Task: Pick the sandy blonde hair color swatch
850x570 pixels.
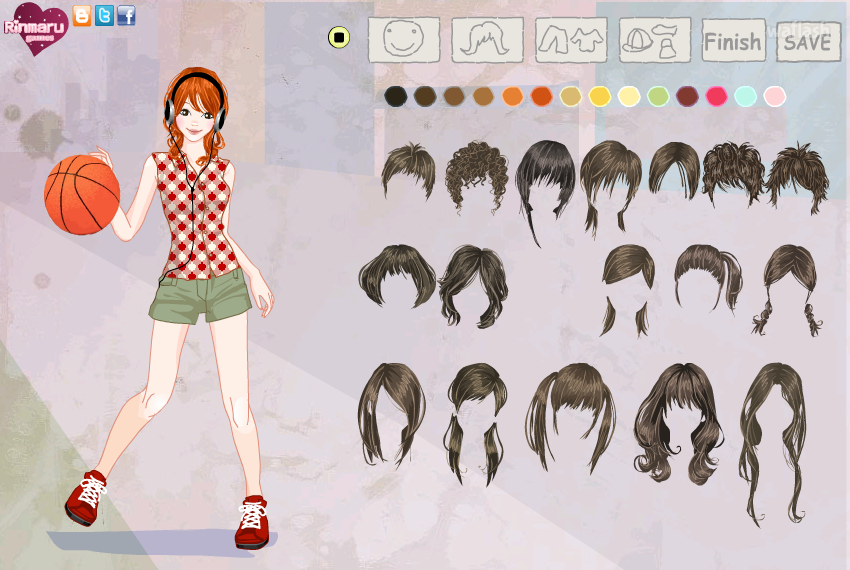Action: pos(571,97)
